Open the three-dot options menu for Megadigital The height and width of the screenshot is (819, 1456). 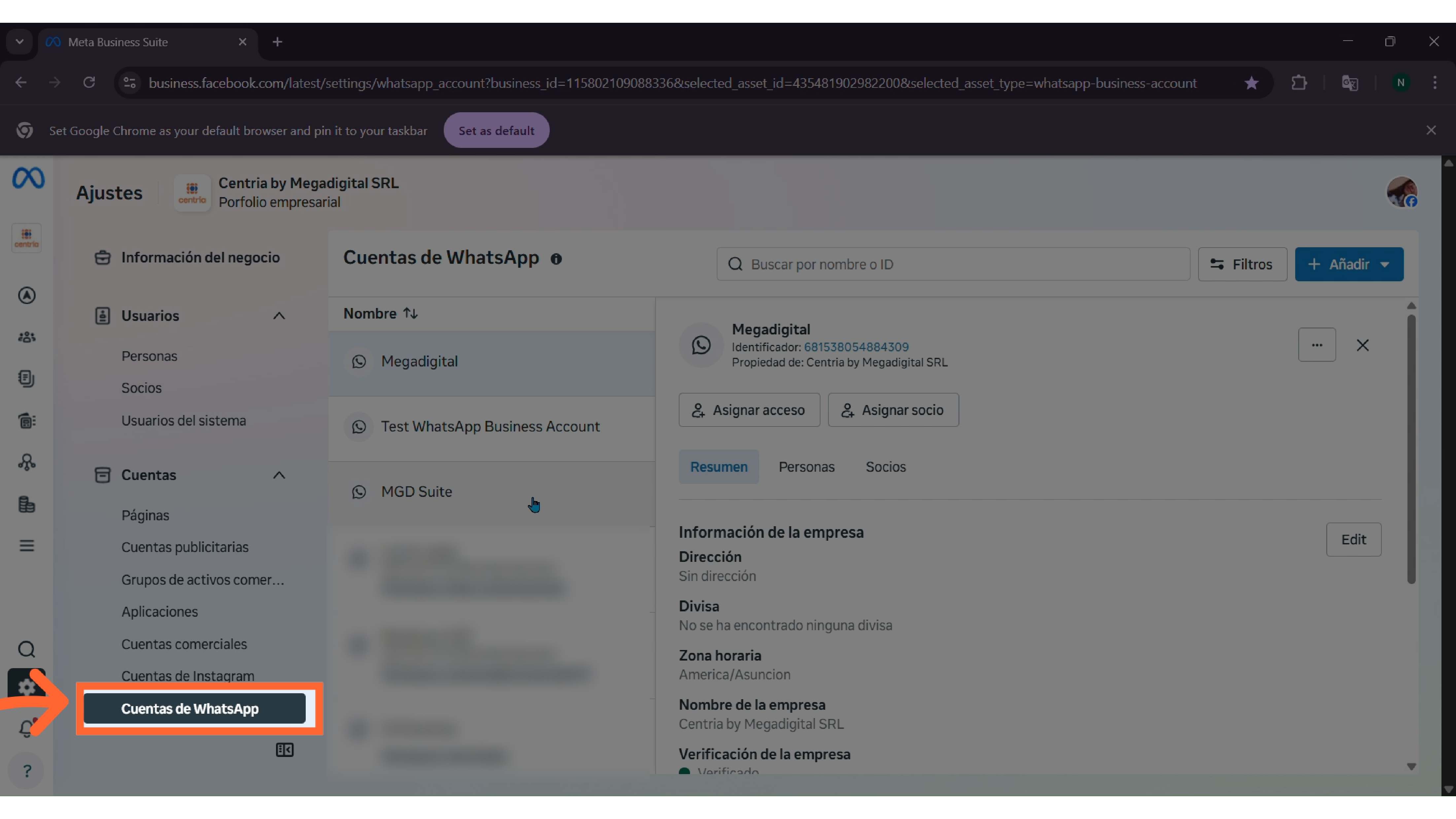(1317, 345)
